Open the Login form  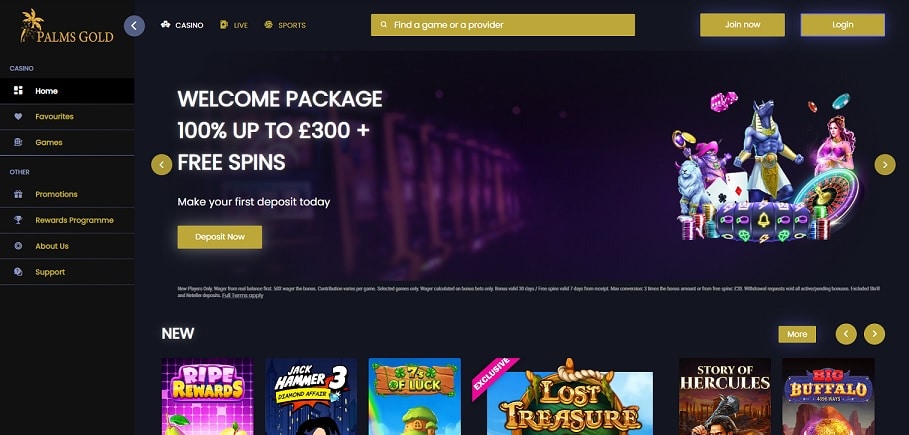(x=842, y=25)
